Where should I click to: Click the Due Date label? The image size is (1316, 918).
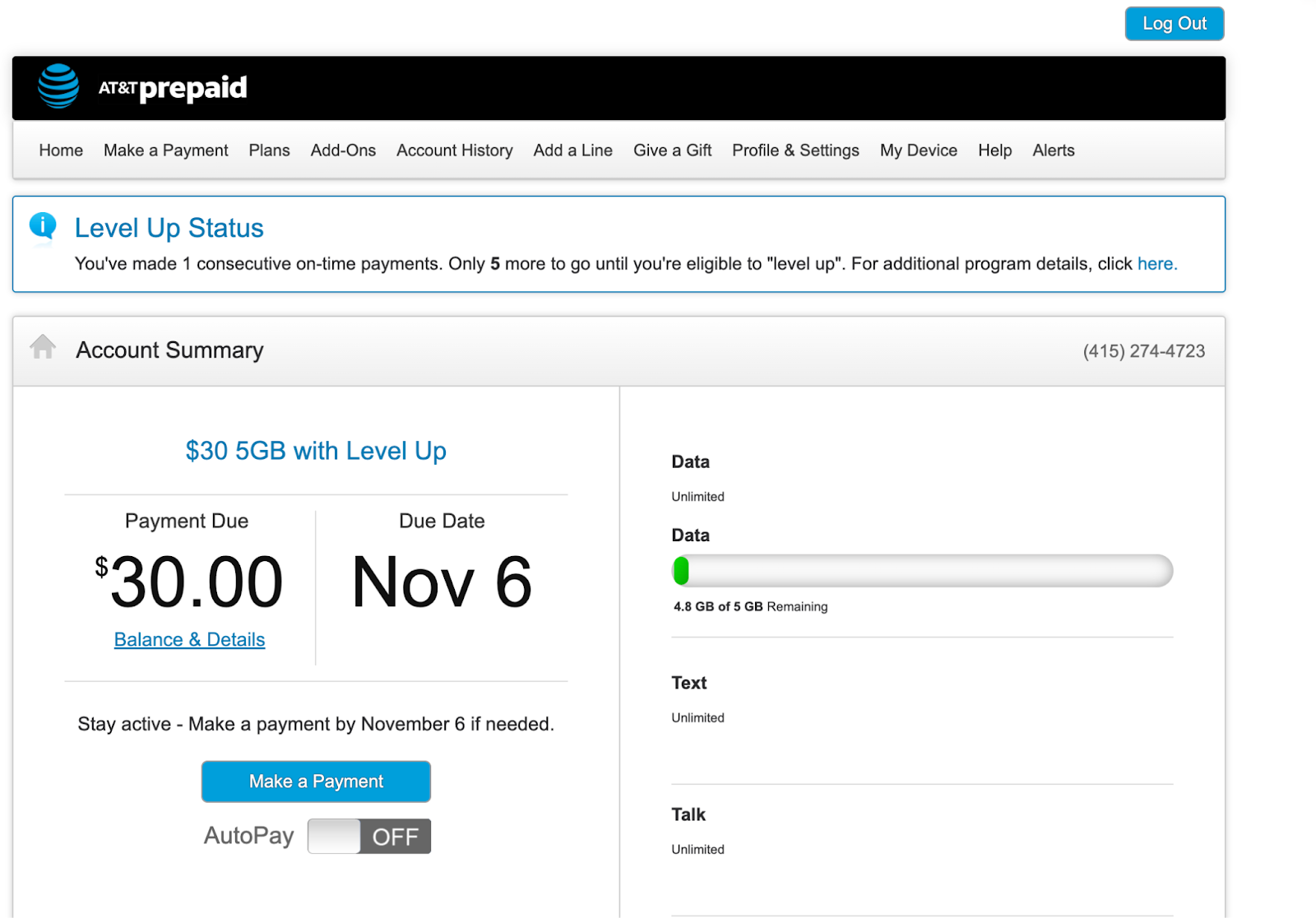(x=442, y=521)
